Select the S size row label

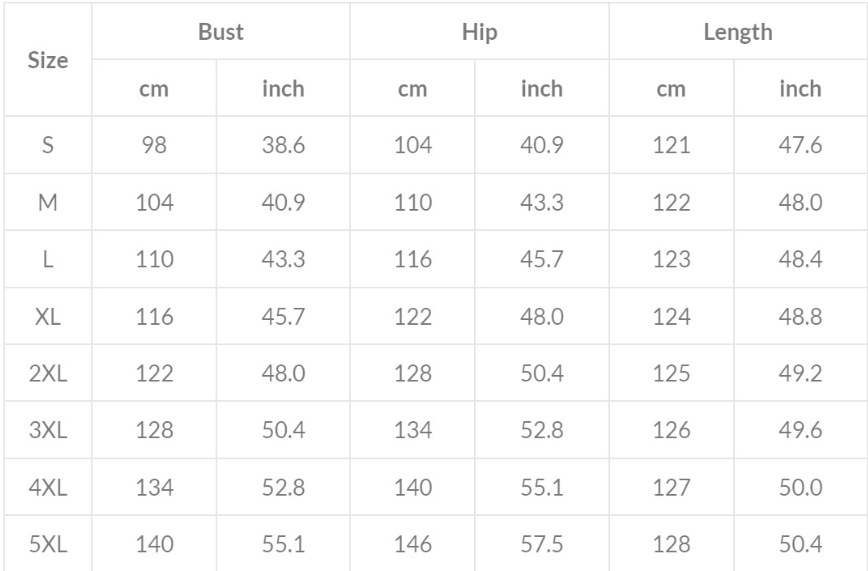[x=48, y=145]
